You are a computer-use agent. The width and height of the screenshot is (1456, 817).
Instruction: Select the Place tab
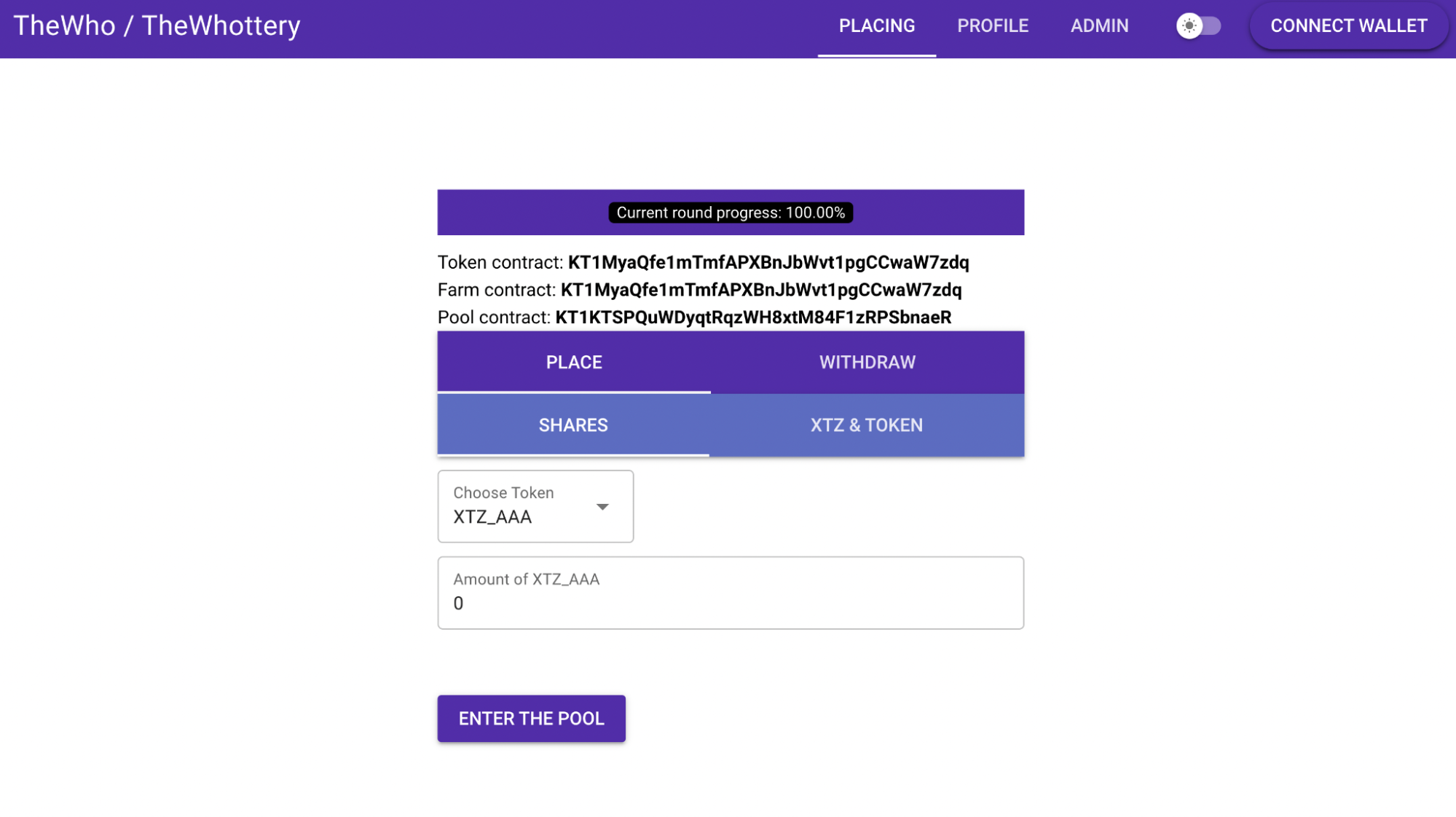[x=574, y=363]
